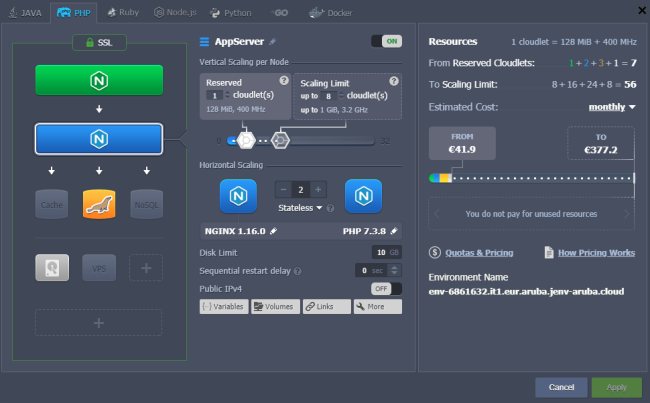Select the first horizontal scaling NGINX node
This screenshot has height=403, width=650.
238,196
